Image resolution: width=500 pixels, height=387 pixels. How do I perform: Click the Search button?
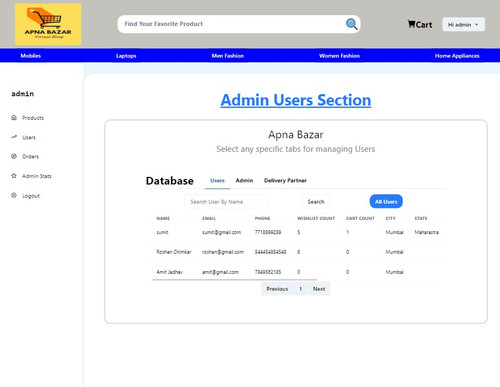tap(316, 202)
